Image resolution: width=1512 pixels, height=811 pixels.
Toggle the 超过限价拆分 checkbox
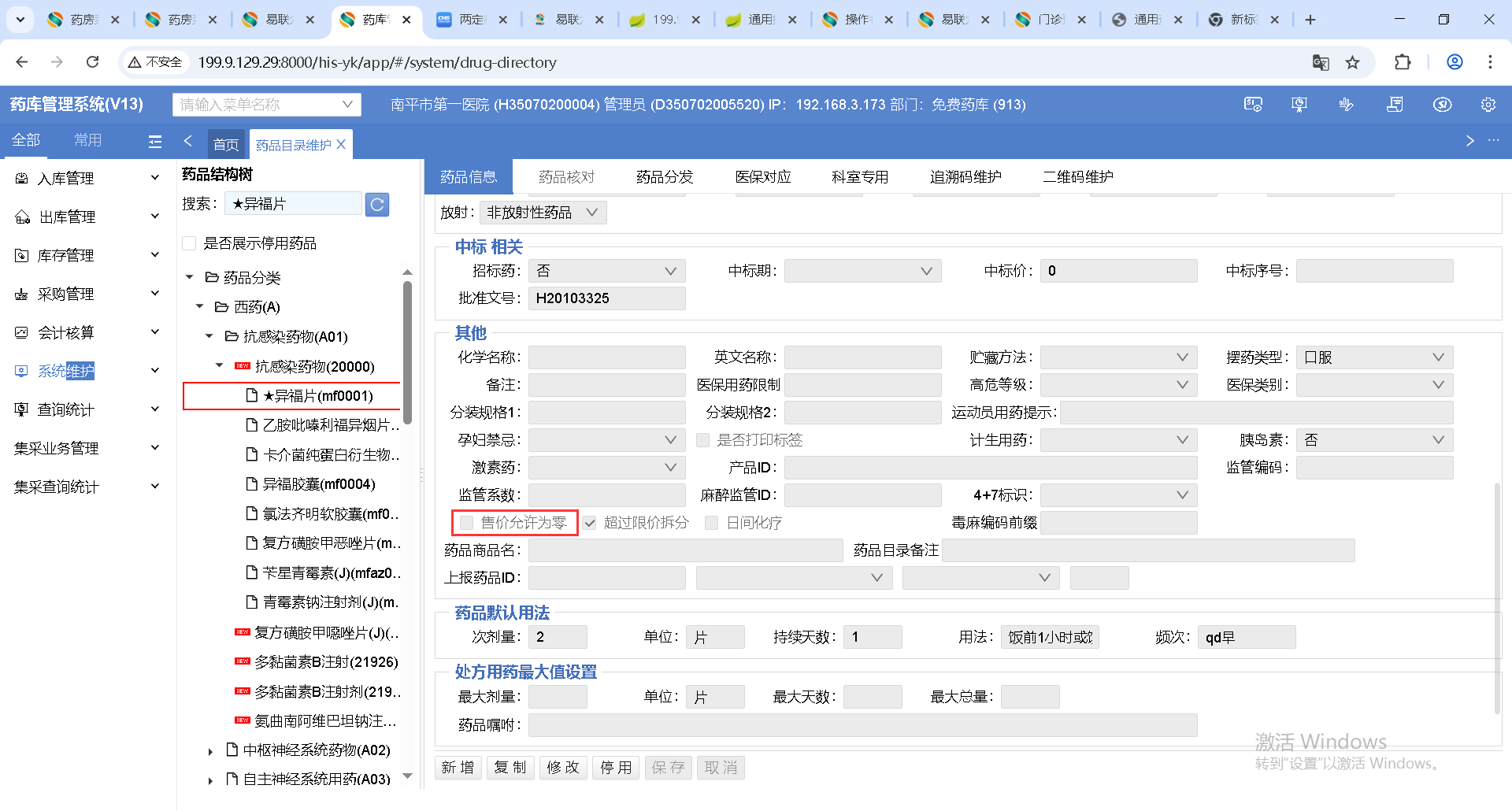tap(590, 523)
